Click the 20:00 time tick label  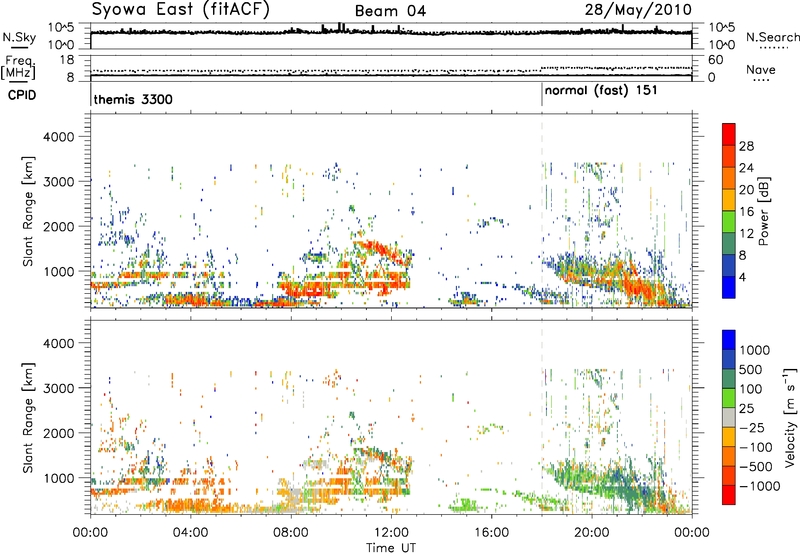(592, 533)
